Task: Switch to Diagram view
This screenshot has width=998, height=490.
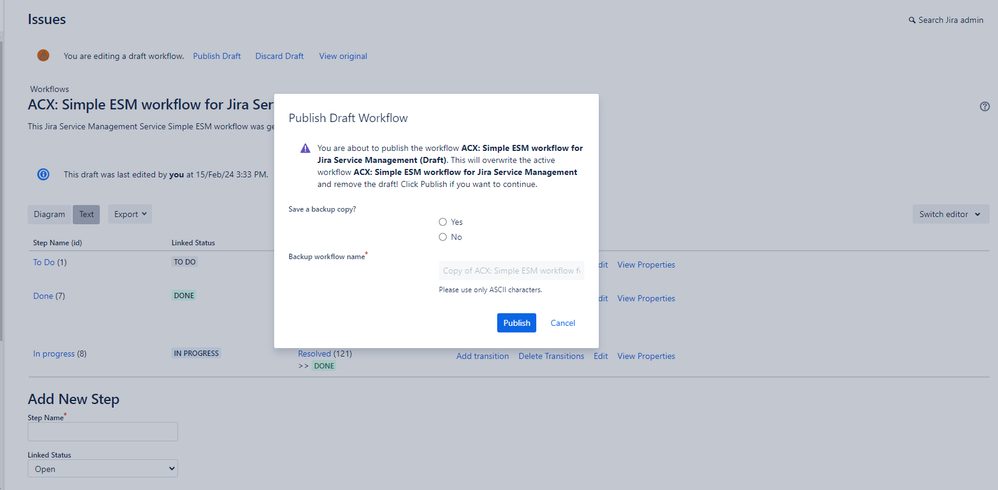Action: [x=50, y=214]
